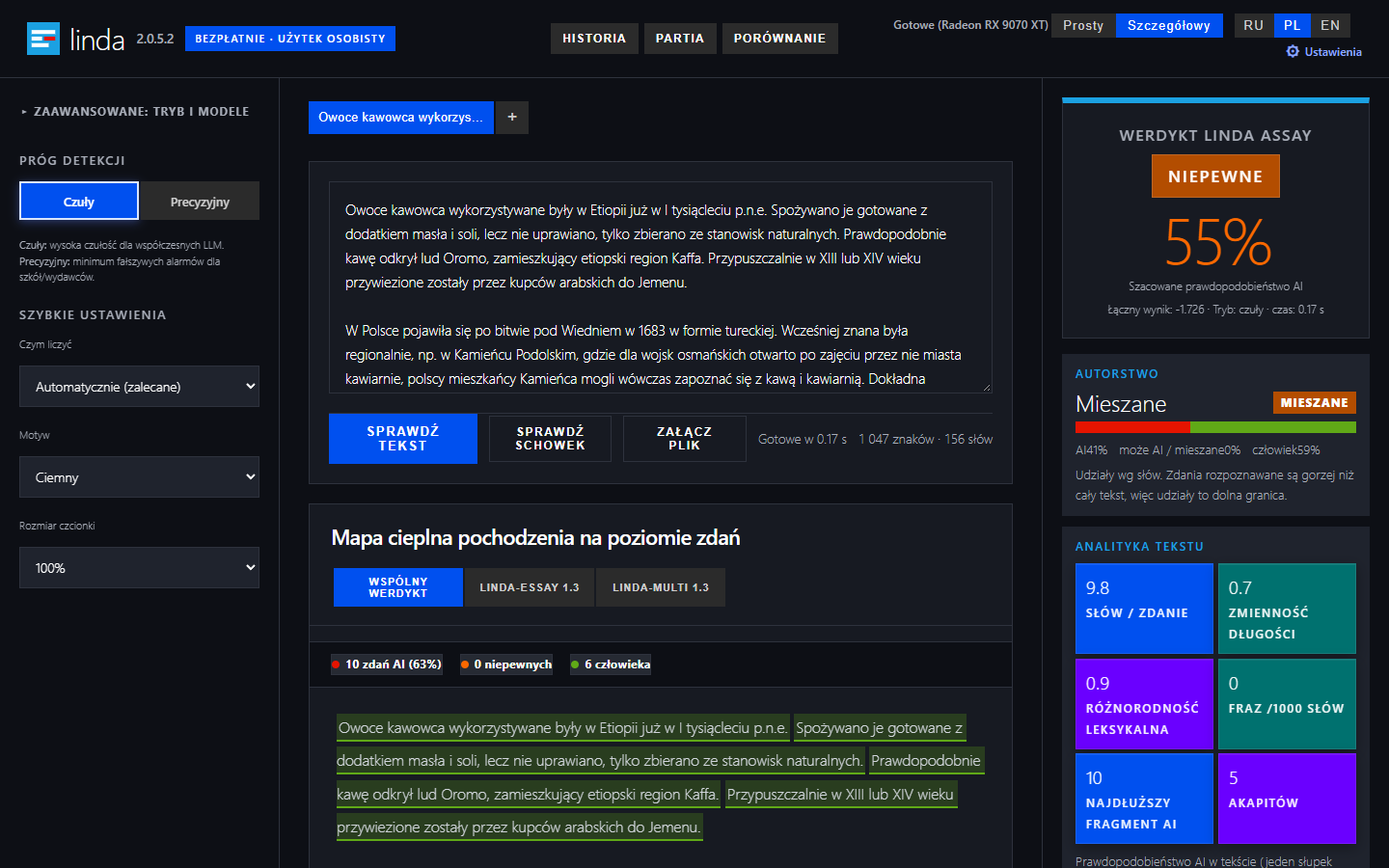This screenshot has height=868, width=1389.
Task: Click the 5 akapitów card
Action: (x=1287, y=799)
